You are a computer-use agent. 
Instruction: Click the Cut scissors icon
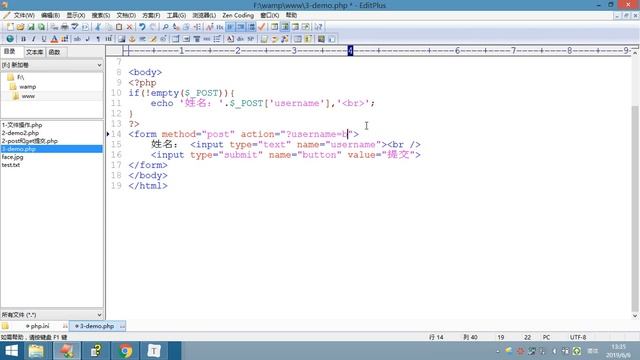(x=98, y=27)
